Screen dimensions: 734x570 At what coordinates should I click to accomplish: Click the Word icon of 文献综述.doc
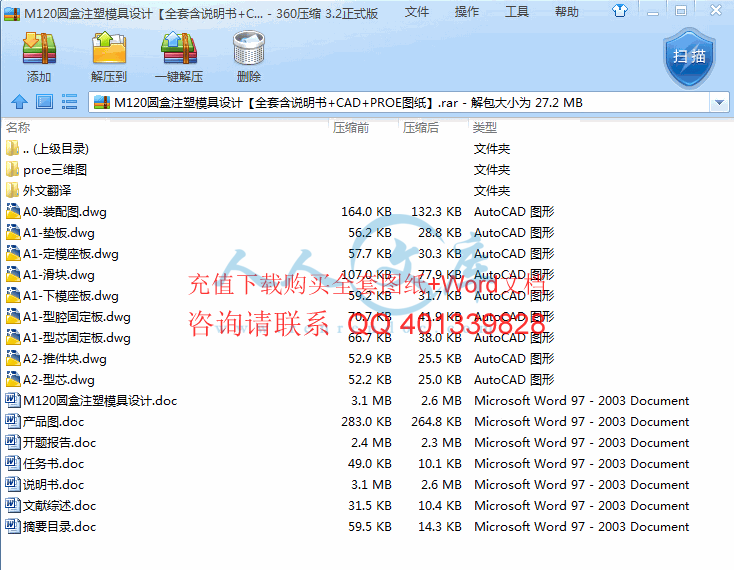[13, 505]
